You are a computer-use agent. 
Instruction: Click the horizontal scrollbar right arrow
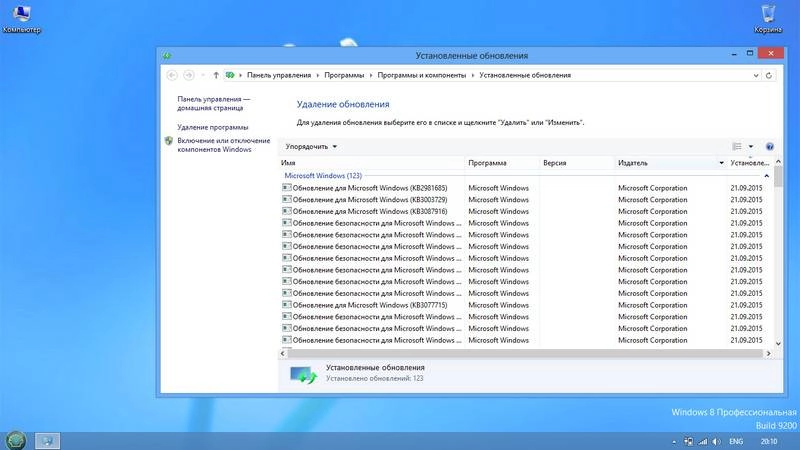(768, 353)
